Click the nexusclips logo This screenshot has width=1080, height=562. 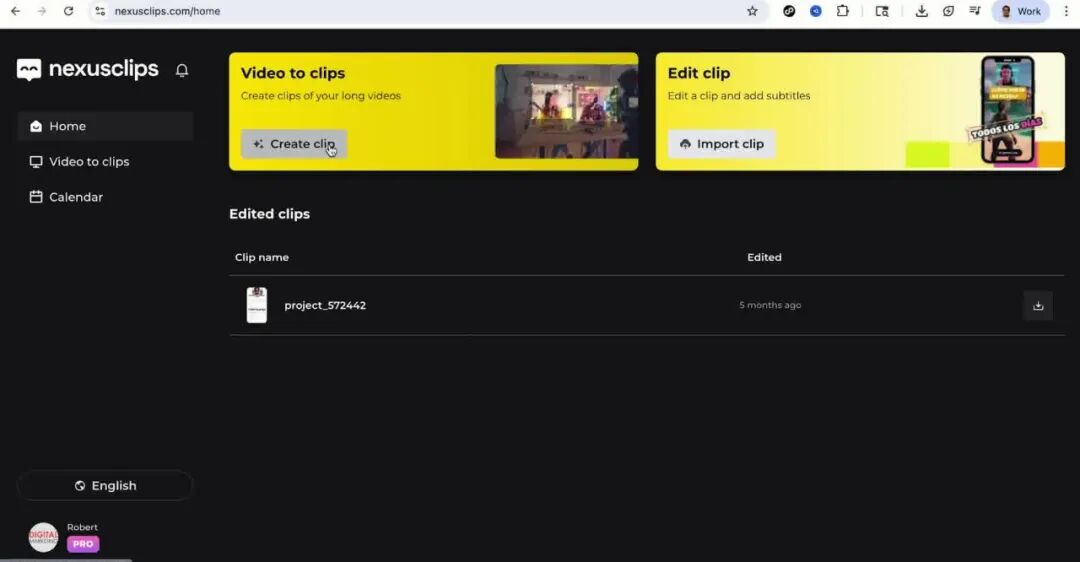[87, 69]
